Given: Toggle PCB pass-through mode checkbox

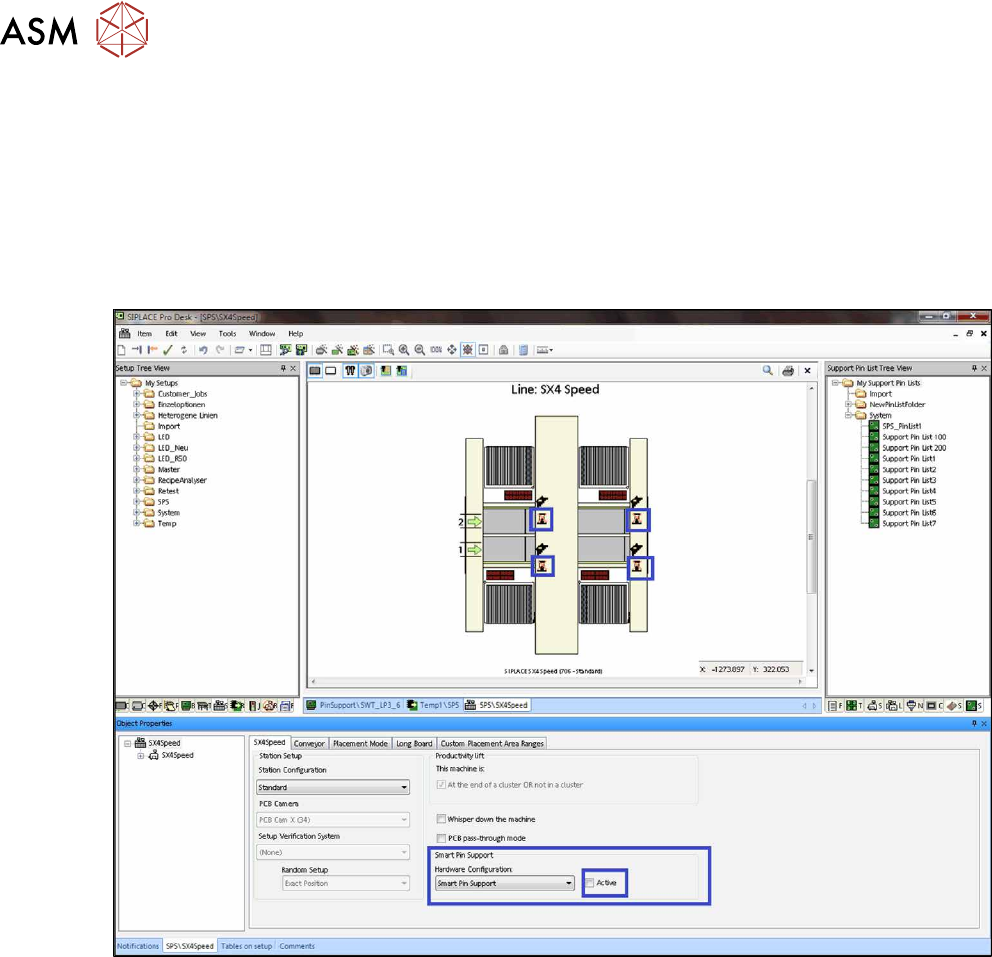Looking at the screenshot, I should (x=441, y=838).
